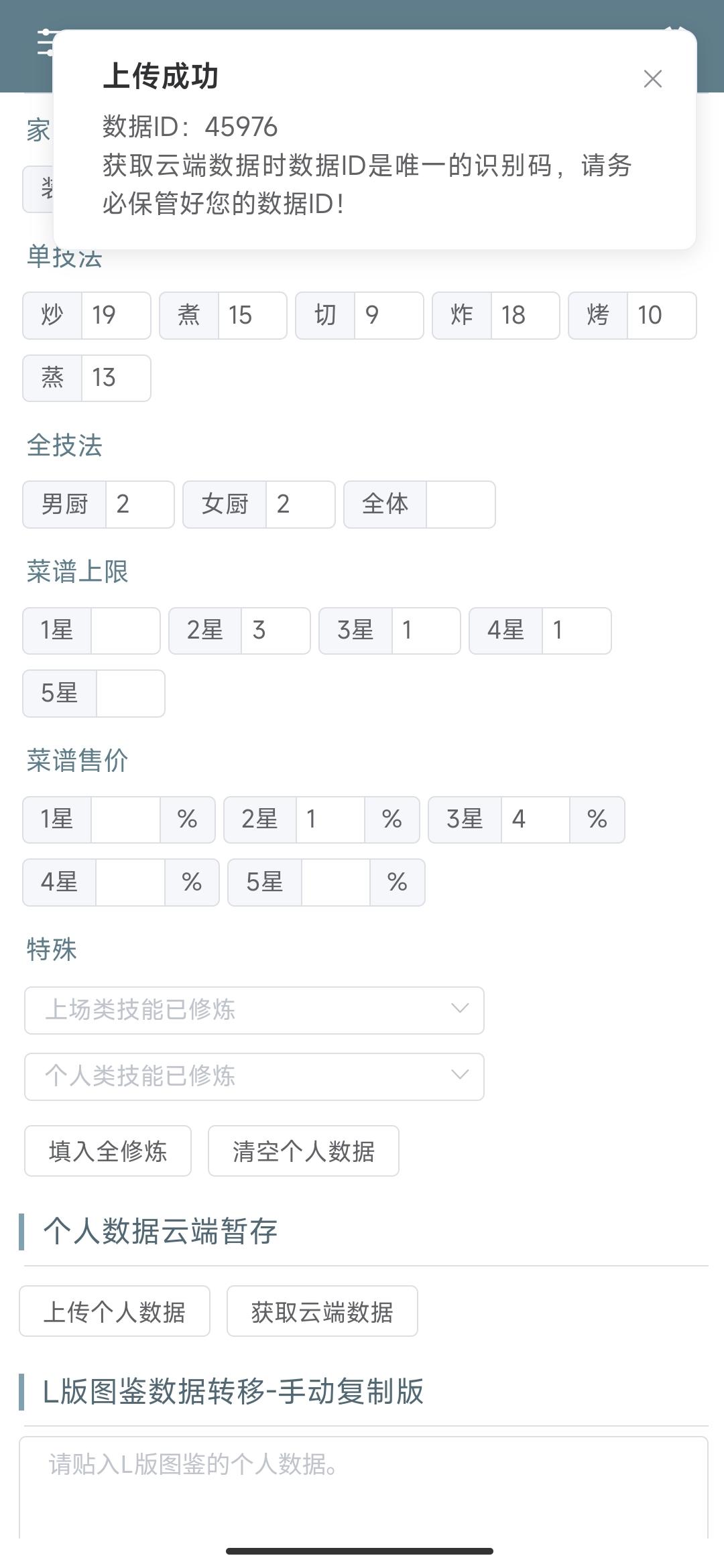
Task: Expand the 上场类技能已修炼 dropdown
Action: tap(254, 1010)
